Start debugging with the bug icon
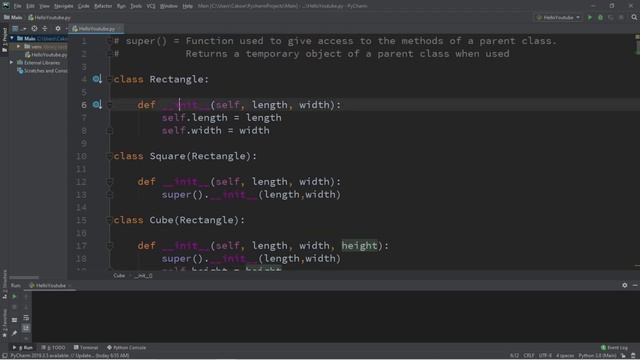The width and height of the screenshot is (640, 360). 600,18
